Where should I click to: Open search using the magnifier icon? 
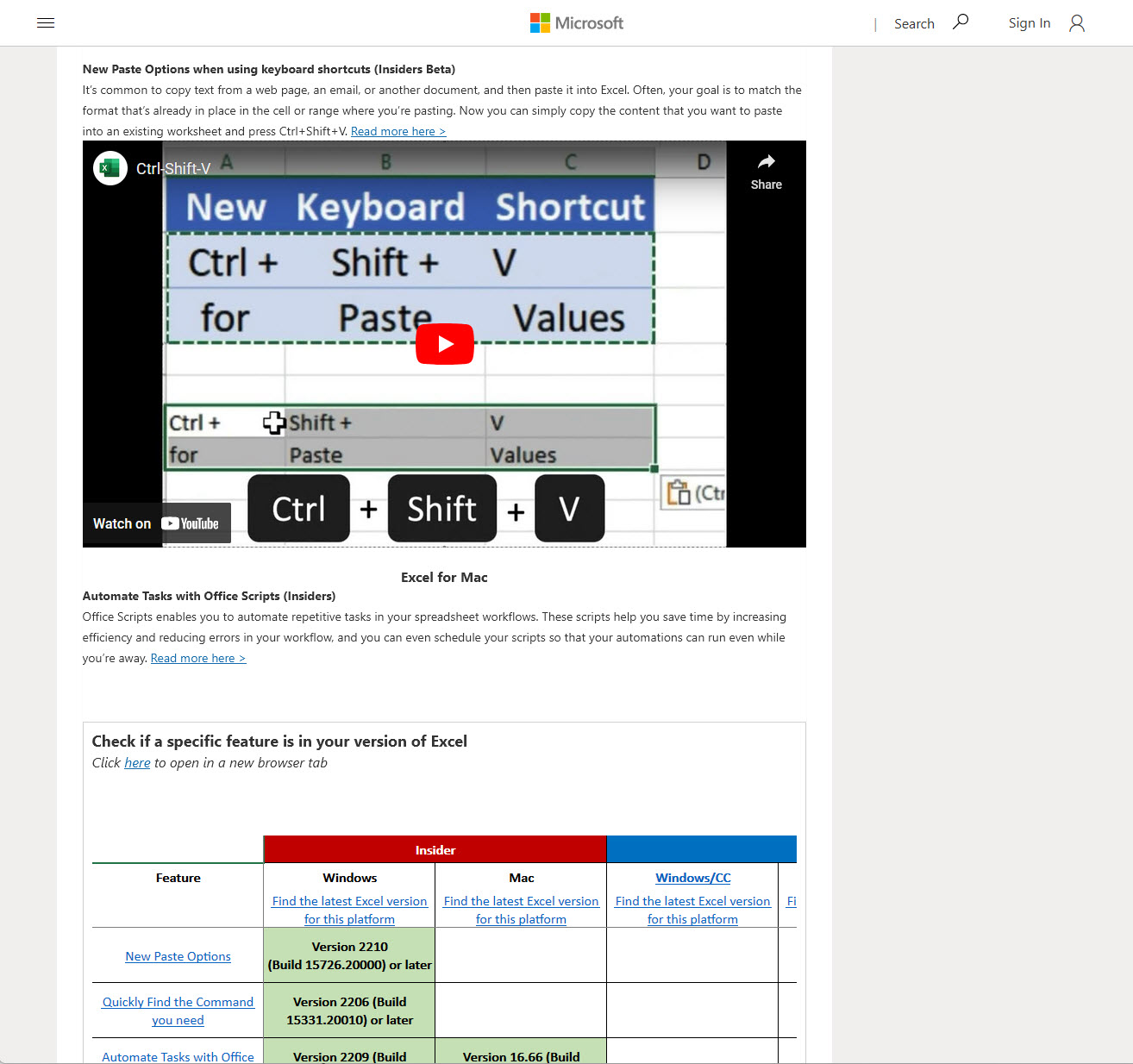pos(961,22)
